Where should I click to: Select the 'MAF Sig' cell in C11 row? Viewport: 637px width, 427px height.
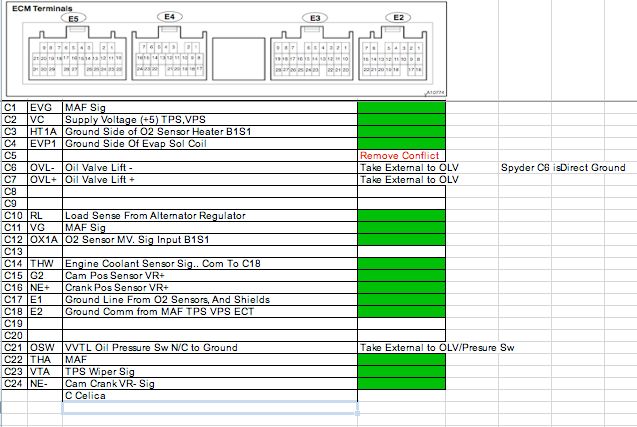pos(210,228)
